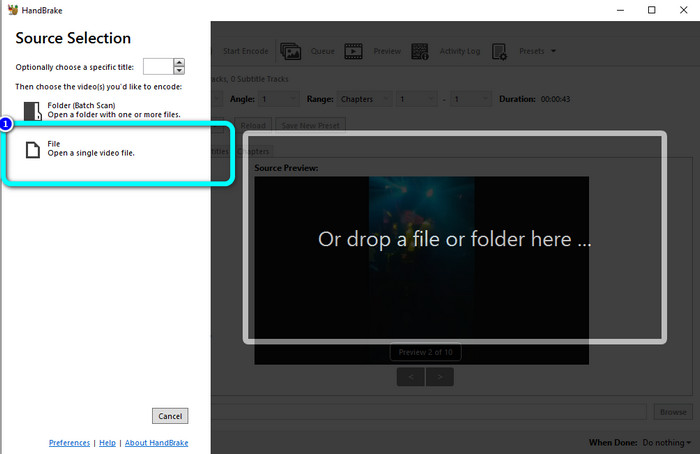Focus the destination path field
Screen dimensions: 700x454
[x=429, y=412]
